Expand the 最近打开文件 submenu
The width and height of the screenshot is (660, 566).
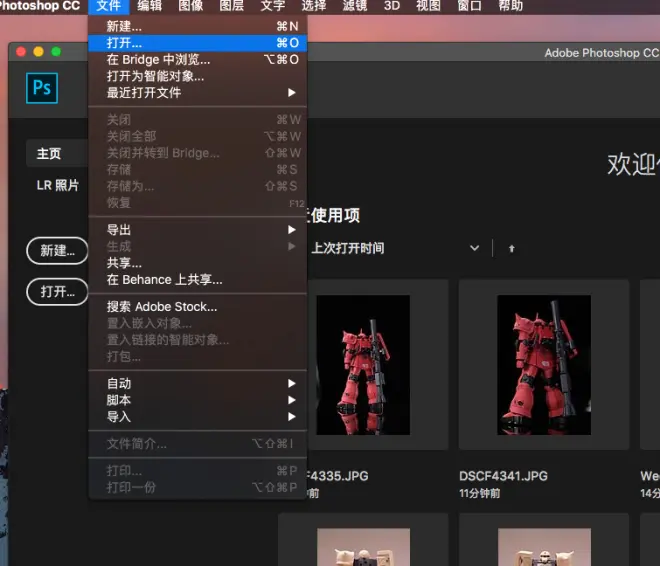(197, 93)
